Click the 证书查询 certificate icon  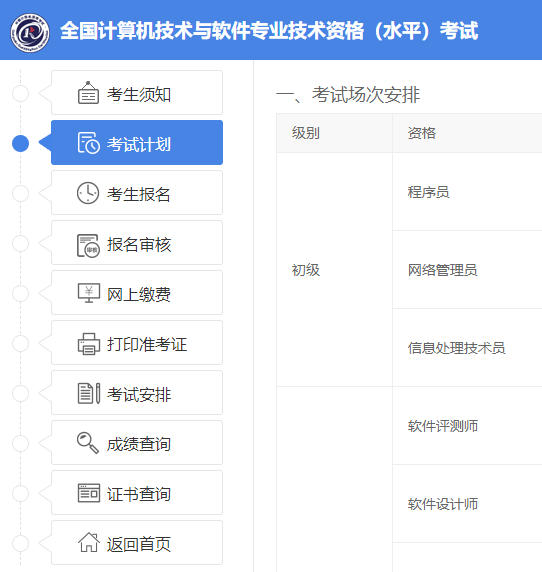(x=89, y=493)
